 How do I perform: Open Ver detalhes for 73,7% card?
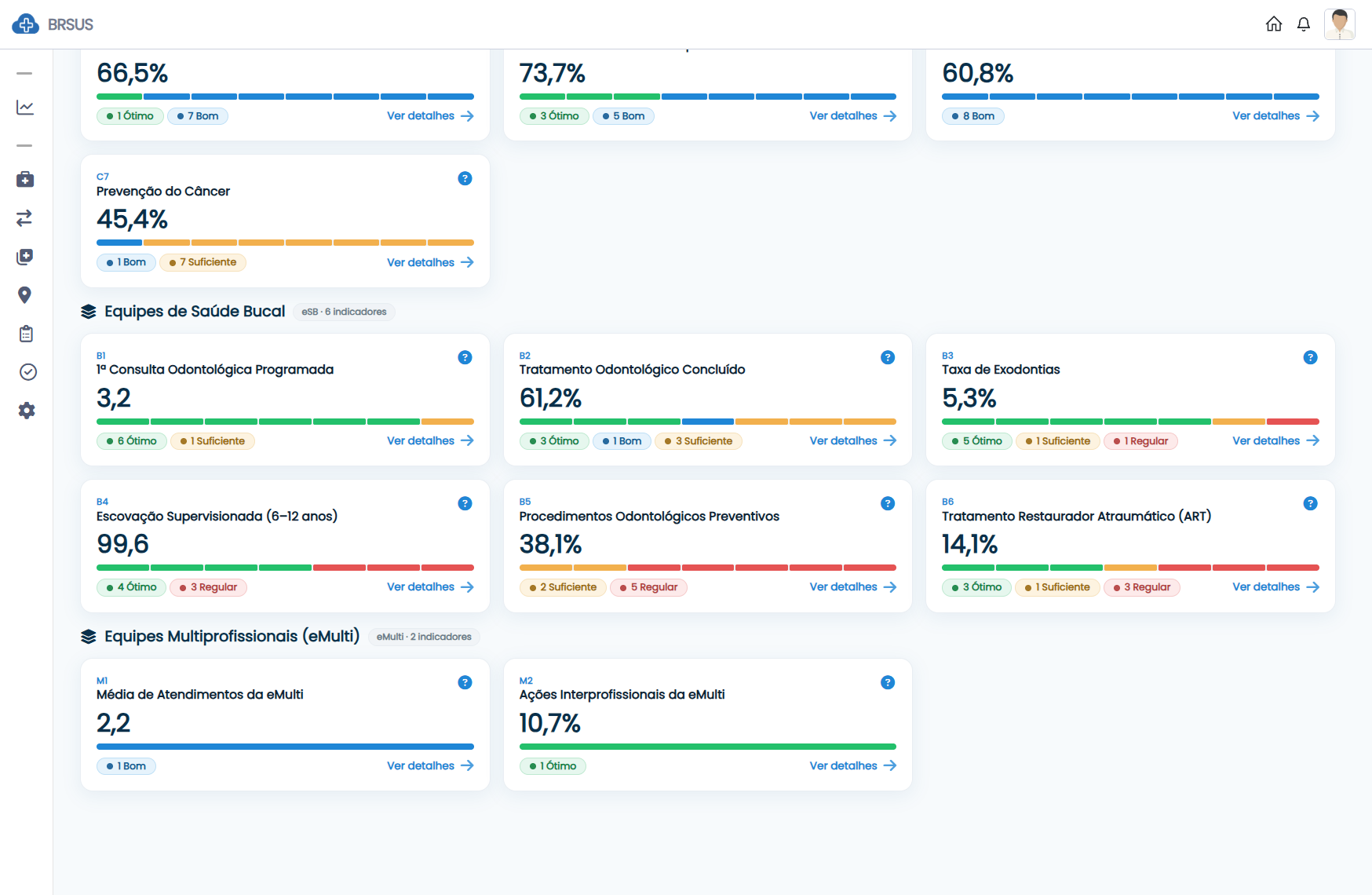[x=853, y=115]
